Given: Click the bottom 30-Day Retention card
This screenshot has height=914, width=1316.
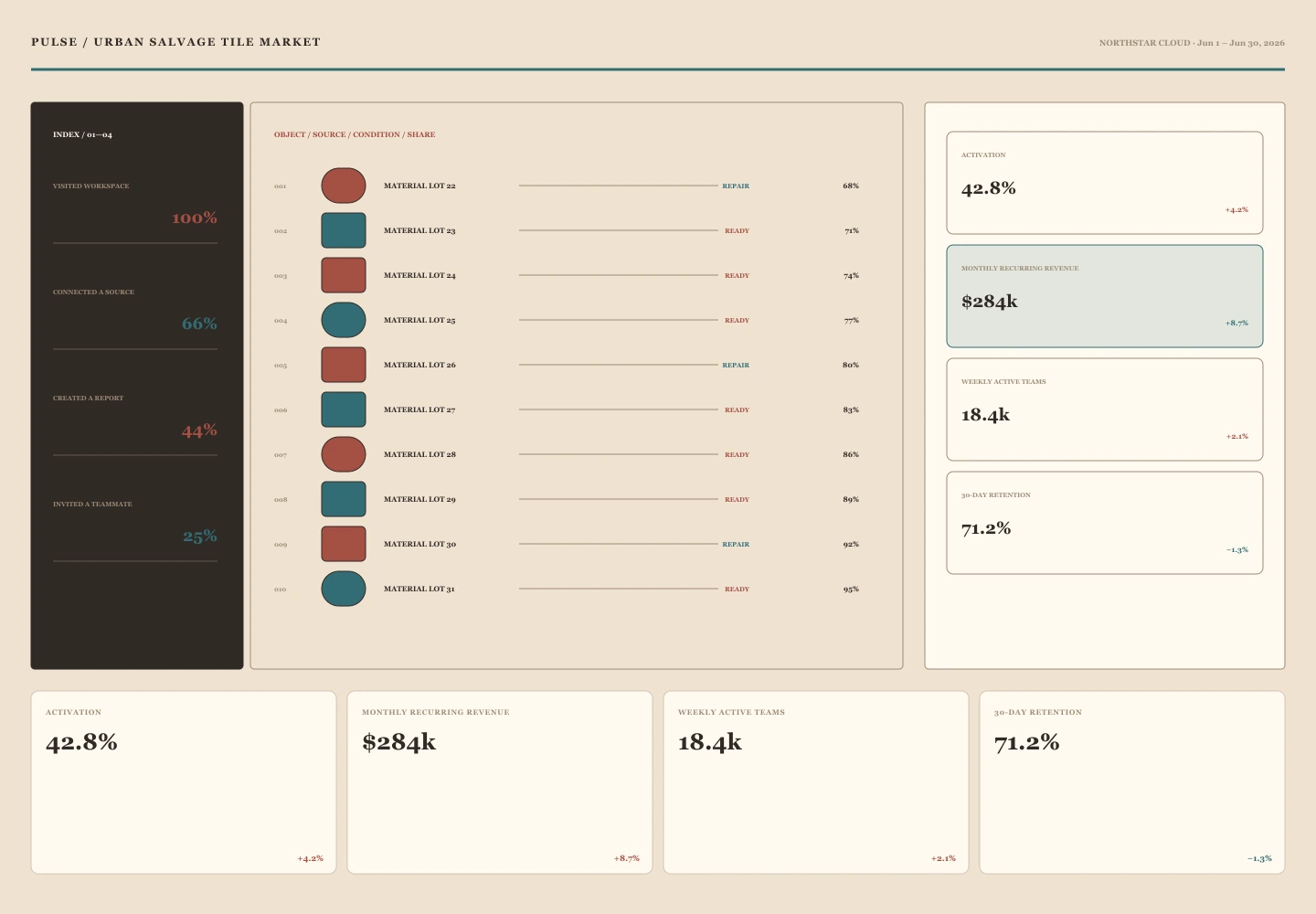Looking at the screenshot, I should (1132, 782).
